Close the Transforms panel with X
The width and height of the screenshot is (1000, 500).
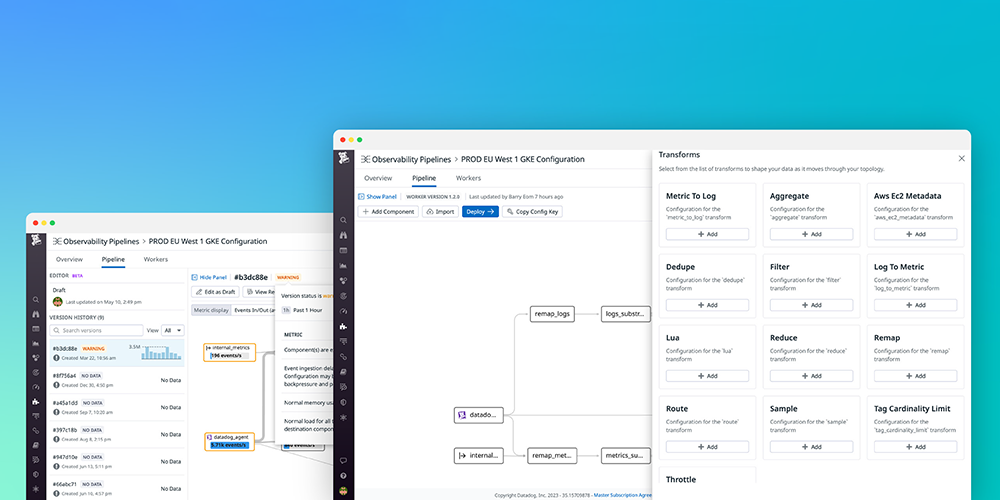[962, 158]
